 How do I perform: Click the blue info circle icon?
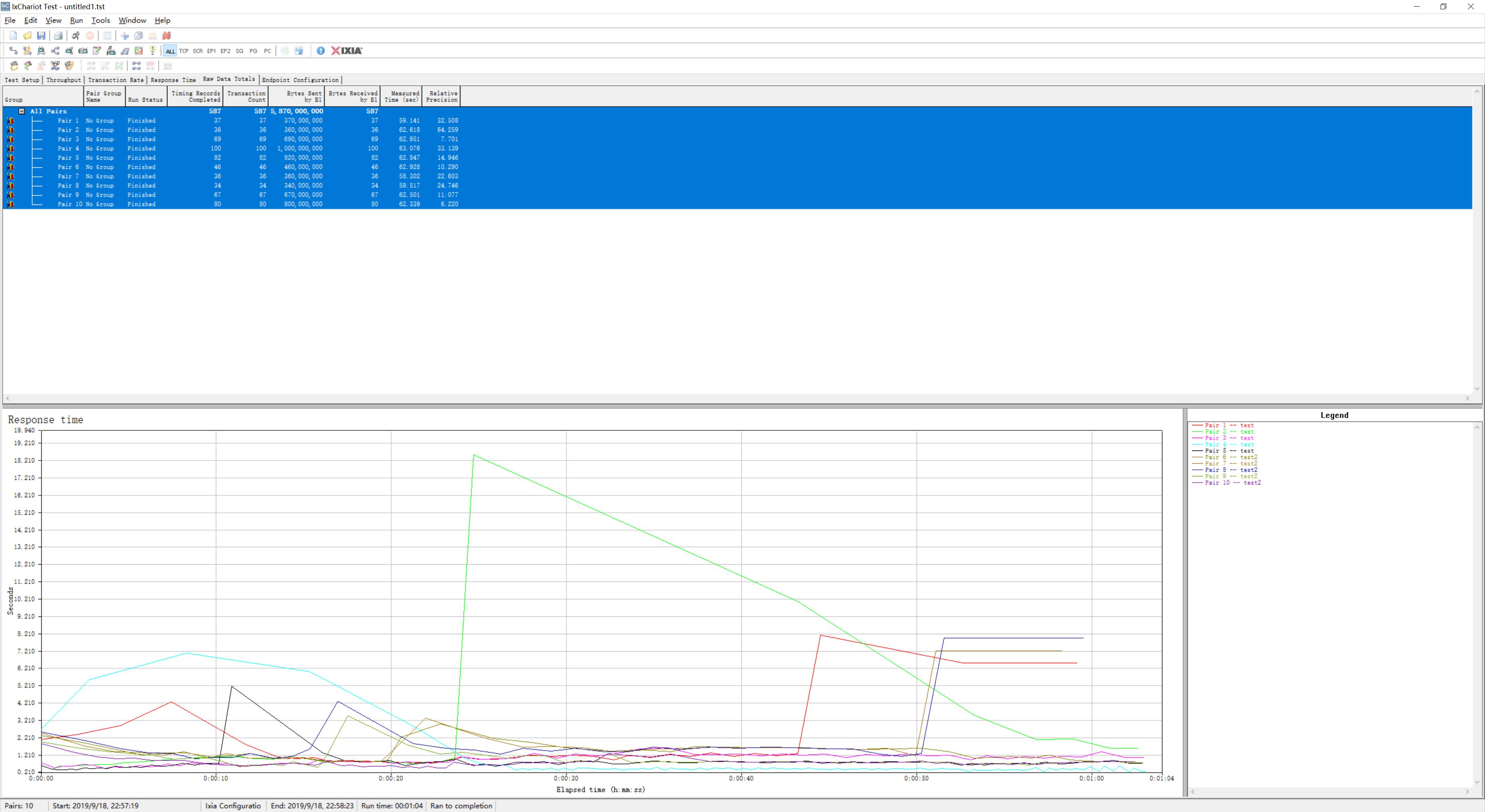tap(321, 51)
